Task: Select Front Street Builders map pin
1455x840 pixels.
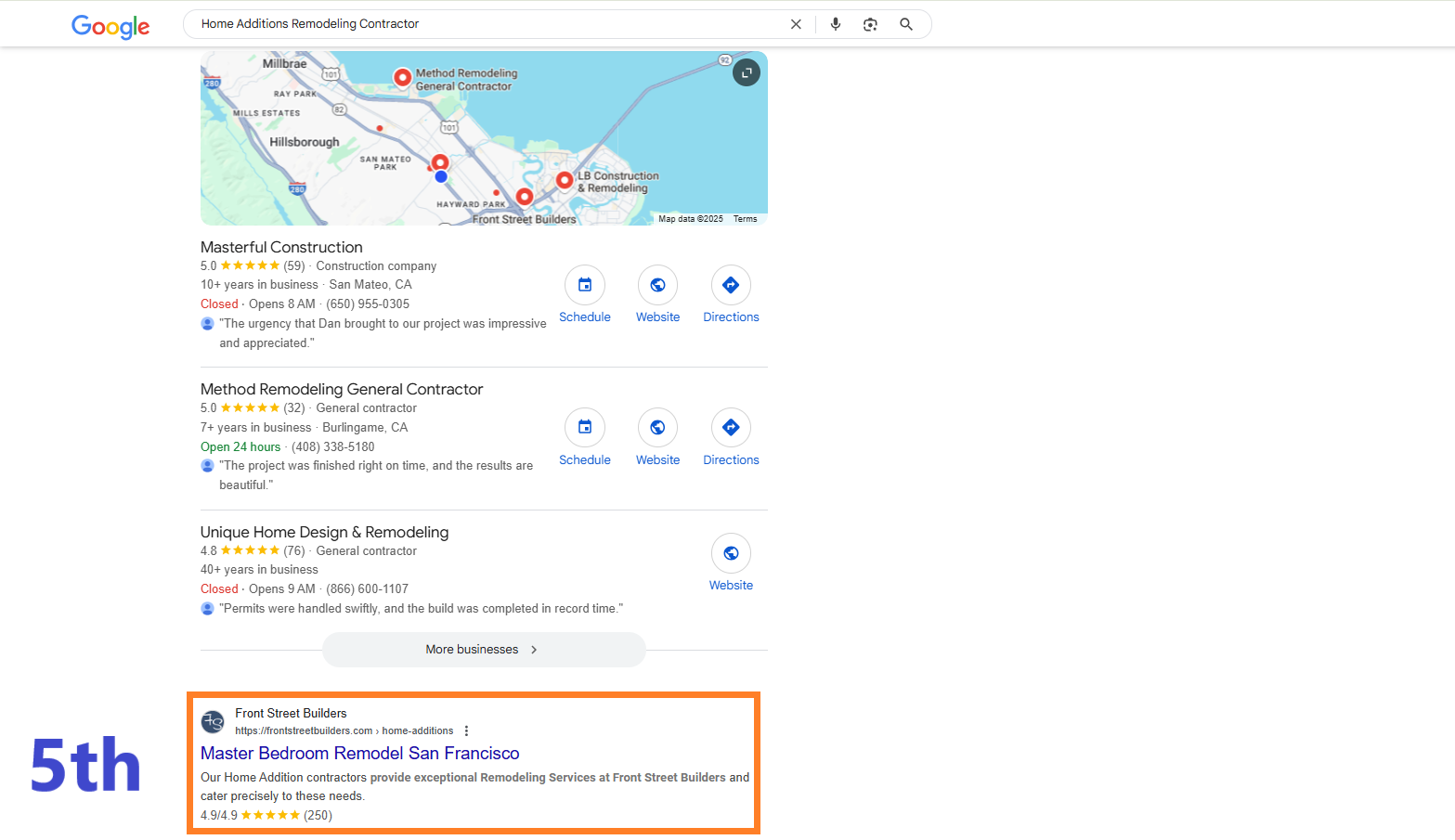Action: pyautogui.click(x=525, y=197)
